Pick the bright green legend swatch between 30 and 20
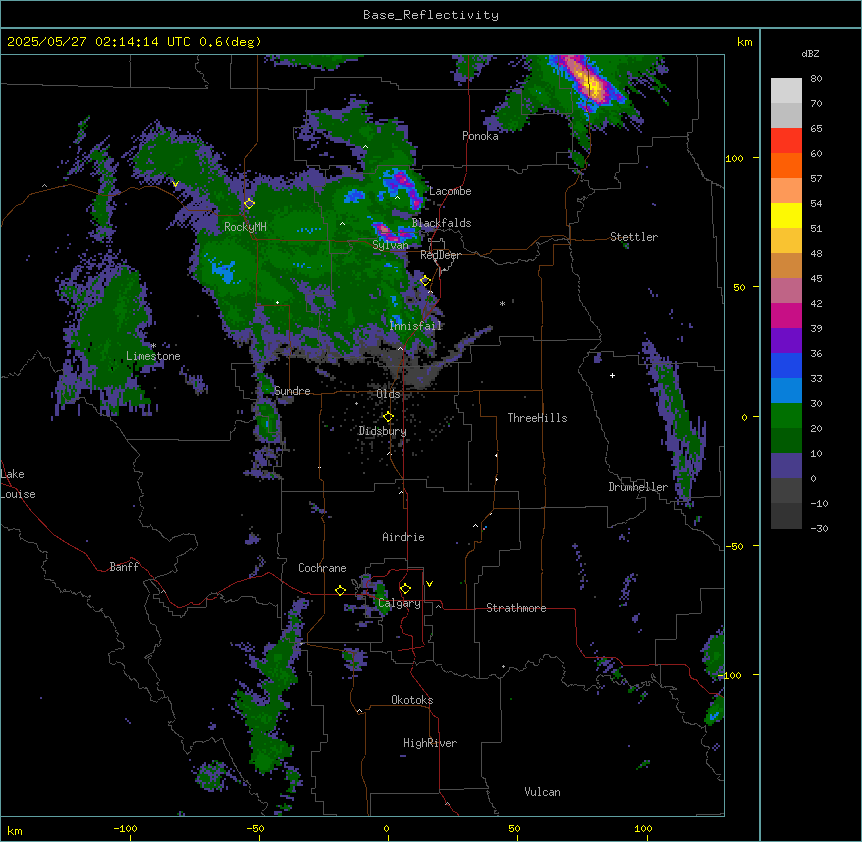This screenshot has width=862, height=842. point(786,416)
